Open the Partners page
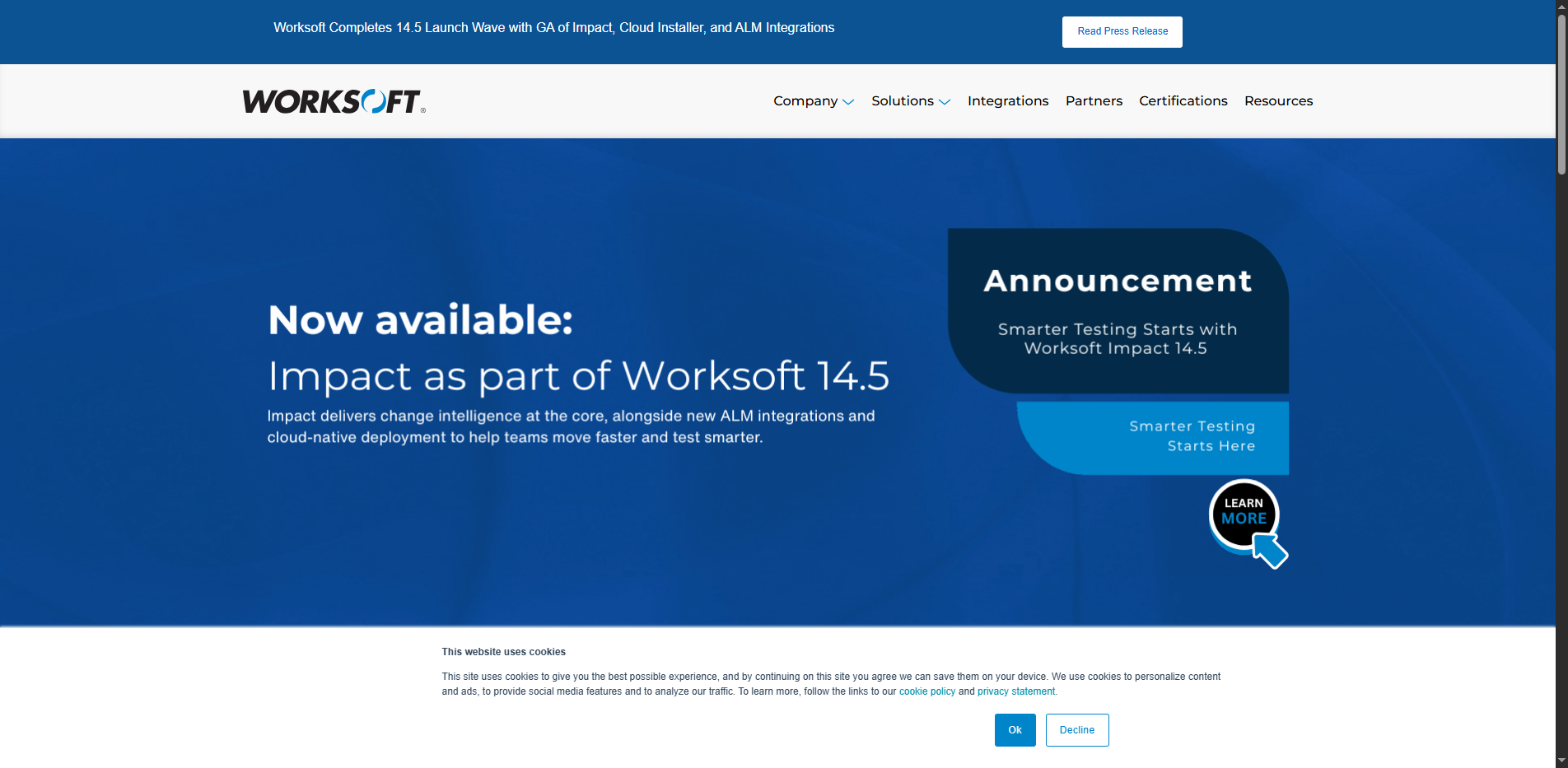This screenshot has width=1568, height=768. [1094, 100]
